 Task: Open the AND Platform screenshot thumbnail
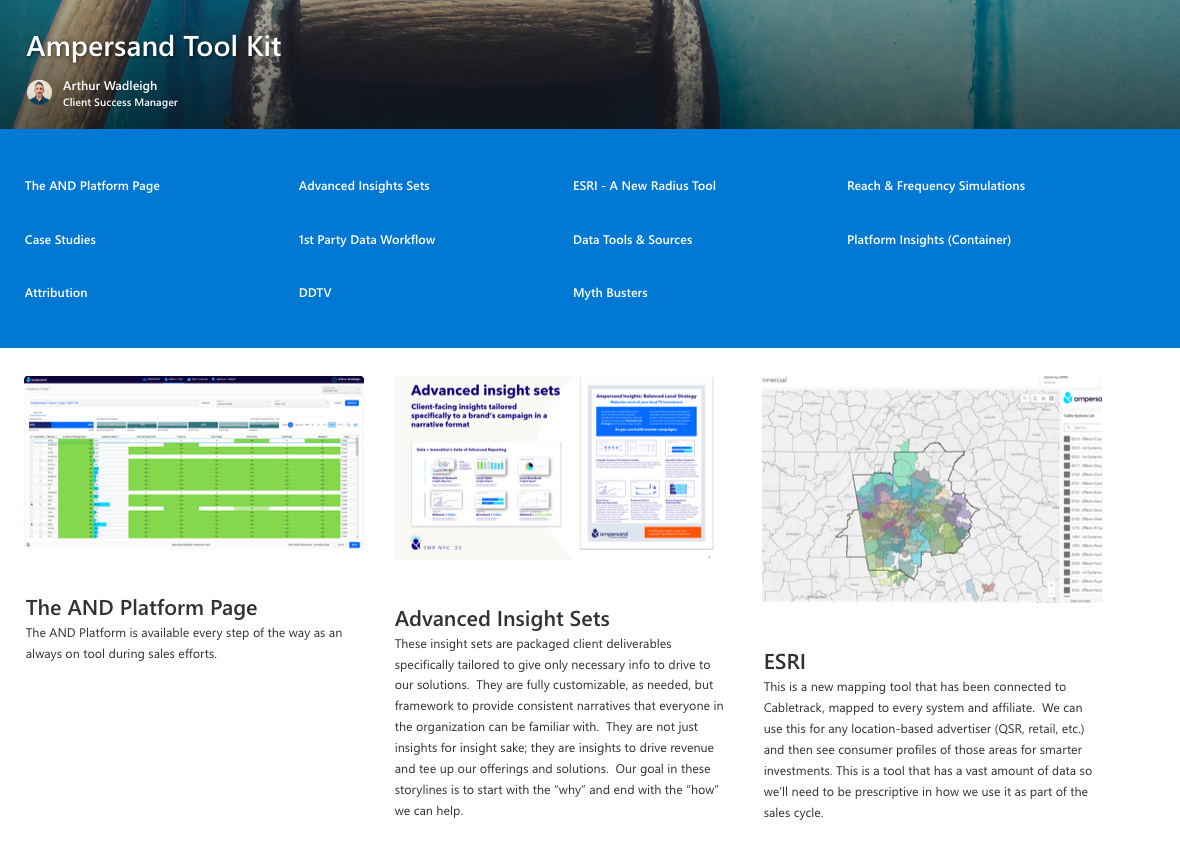tap(194, 463)
